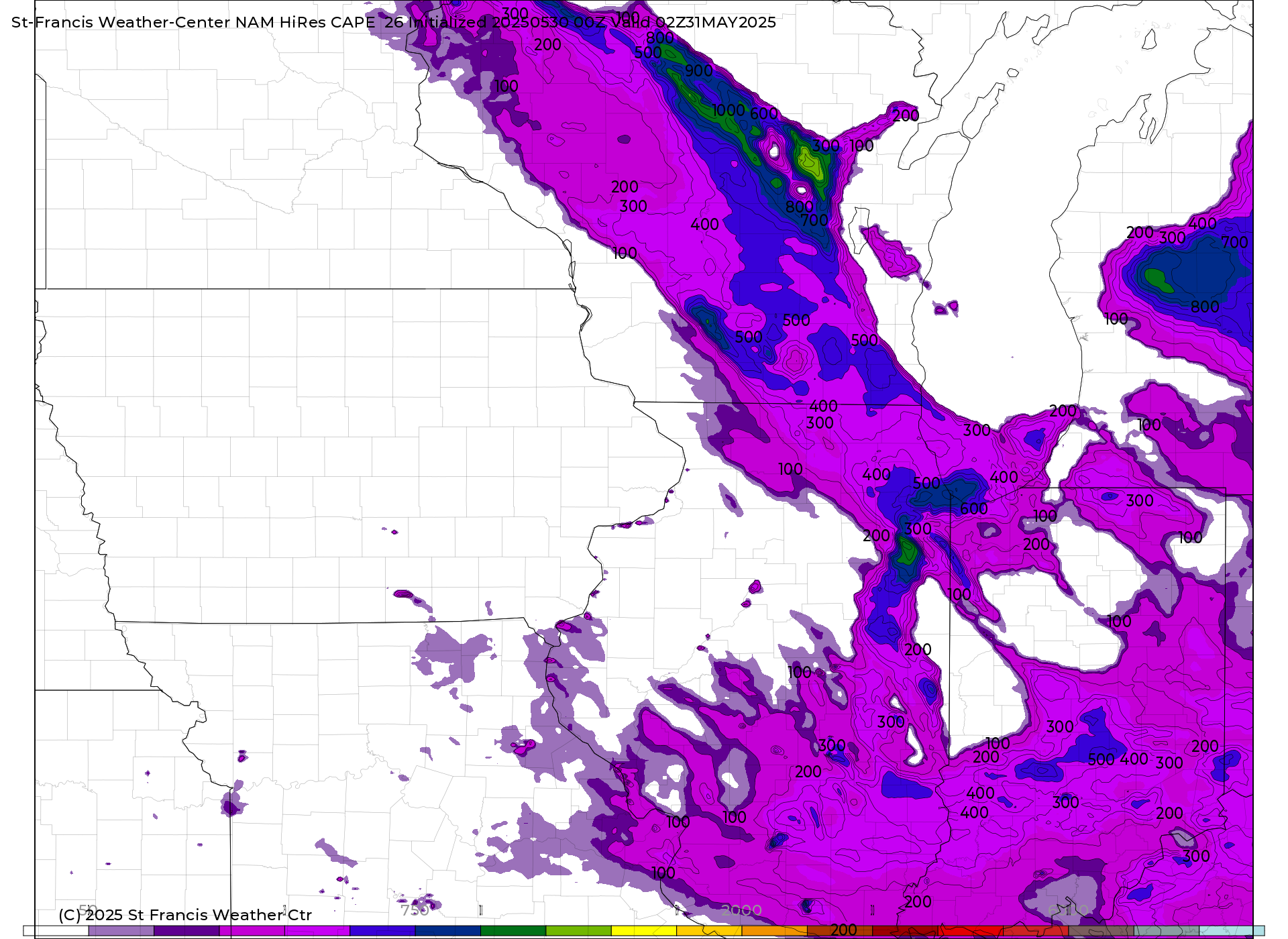Select the navy blue color bar swatch
Screen dimensions: 1288x939
tap(447, 931)
